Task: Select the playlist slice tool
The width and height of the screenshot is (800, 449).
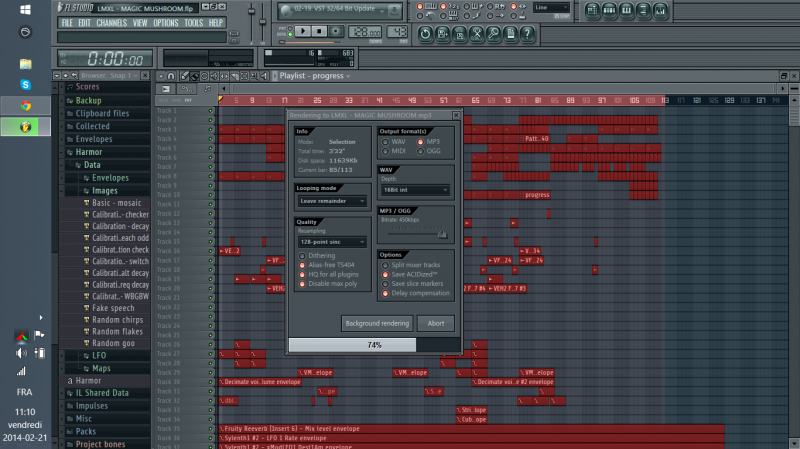Action: click(234, 76)
